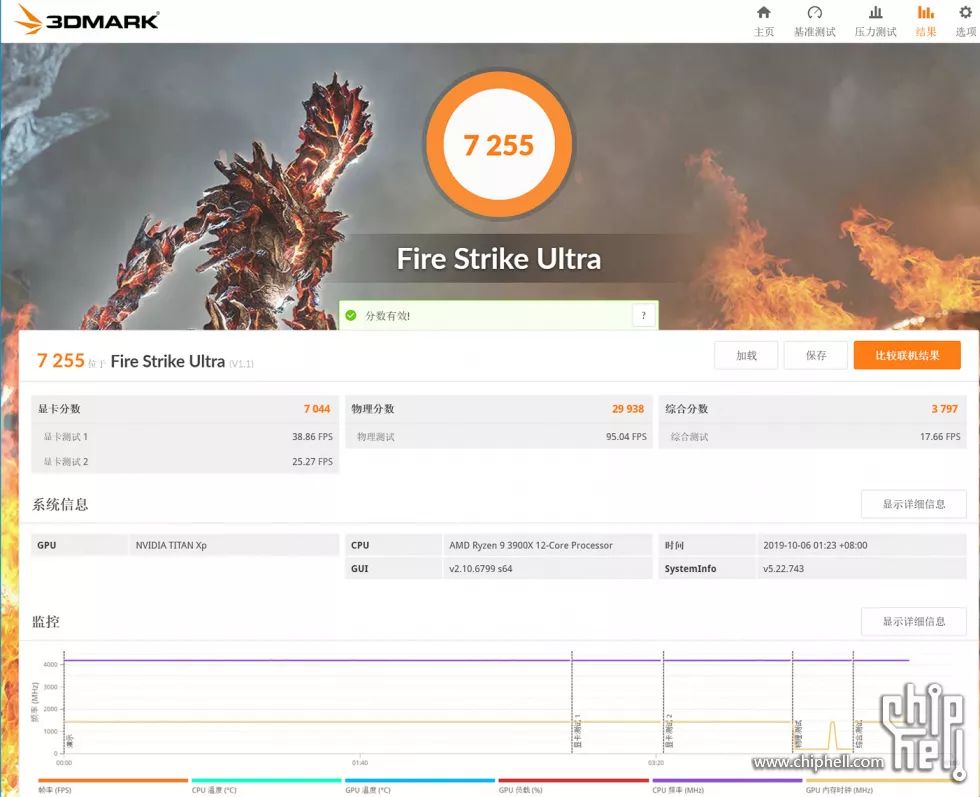Open the 选项 options tab

965,22
